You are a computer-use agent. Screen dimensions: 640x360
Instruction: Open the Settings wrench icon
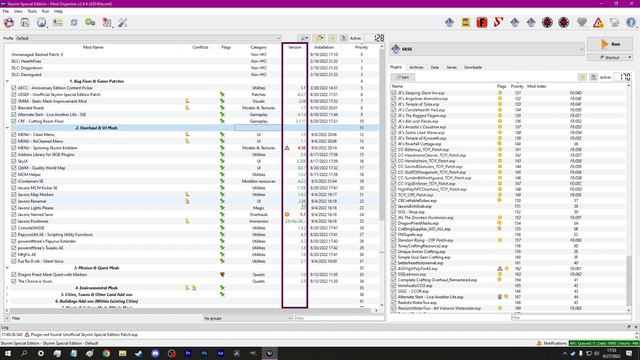[x=123, y=23]
